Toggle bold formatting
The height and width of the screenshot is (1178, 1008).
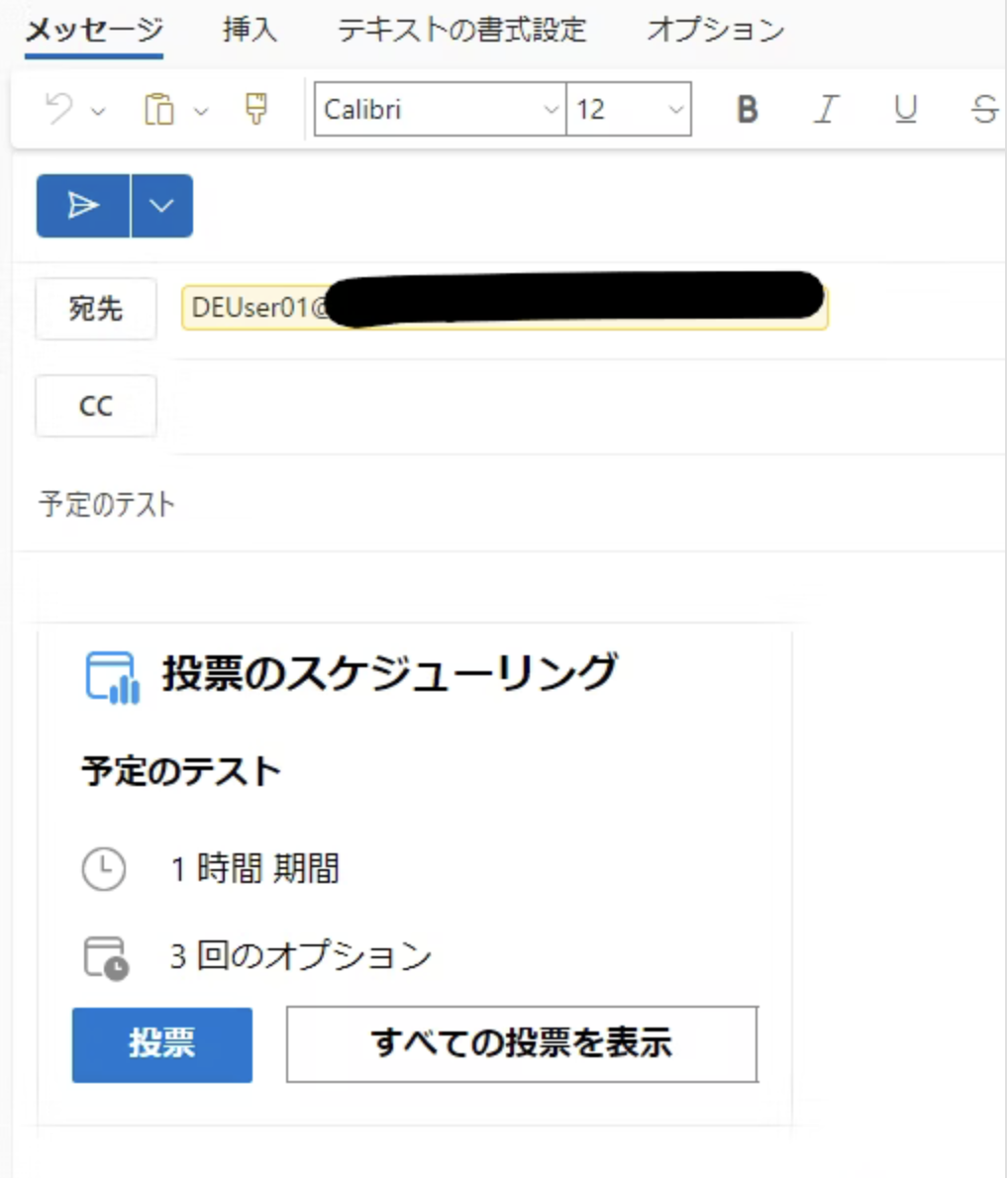[x=748, y=109]
